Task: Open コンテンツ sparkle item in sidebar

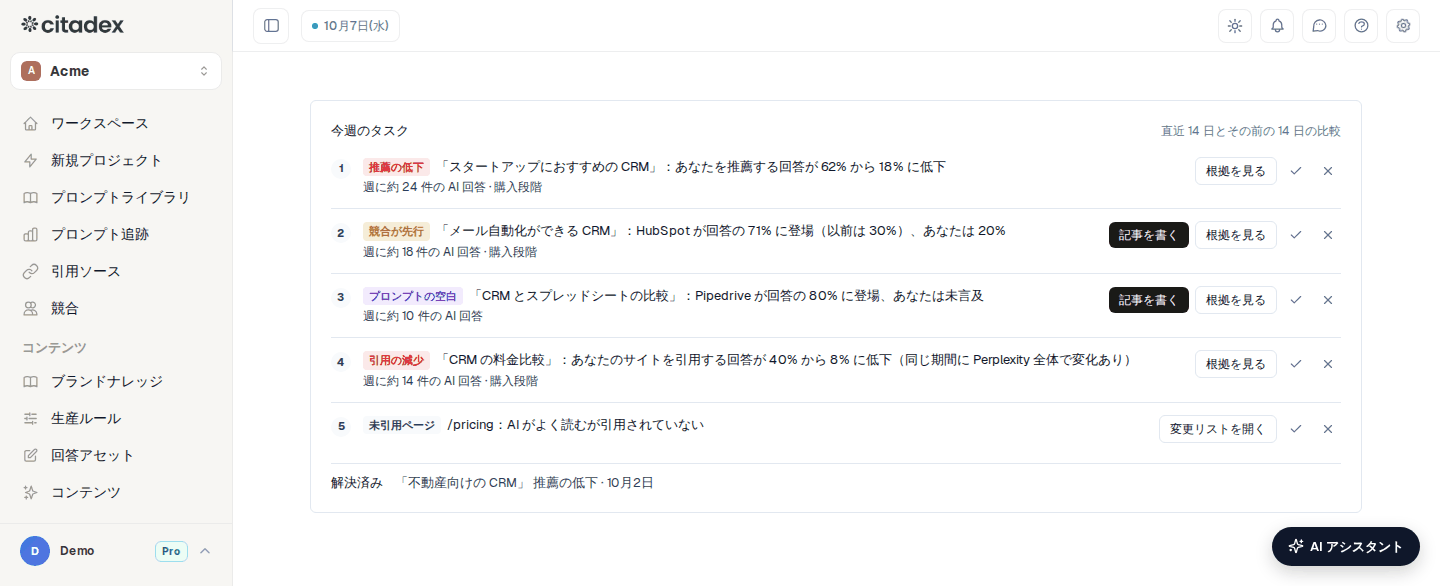Action: click(116, 492)
